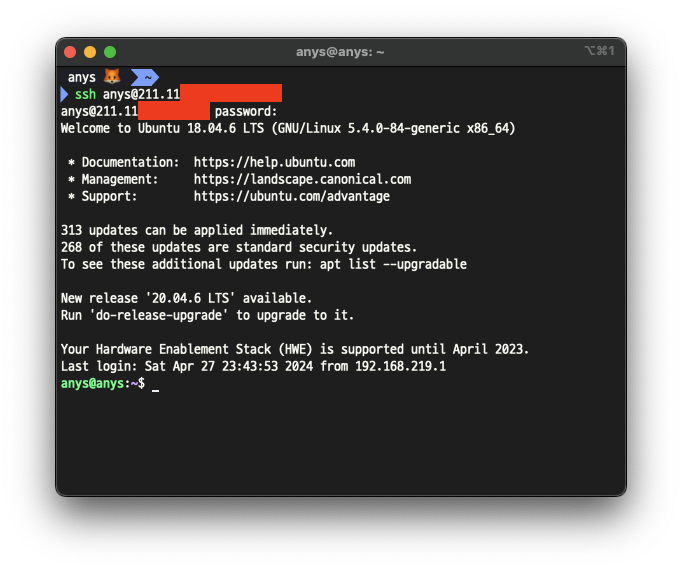
Task: Close the terminal window with red button
Action: (x=70, y=52)
